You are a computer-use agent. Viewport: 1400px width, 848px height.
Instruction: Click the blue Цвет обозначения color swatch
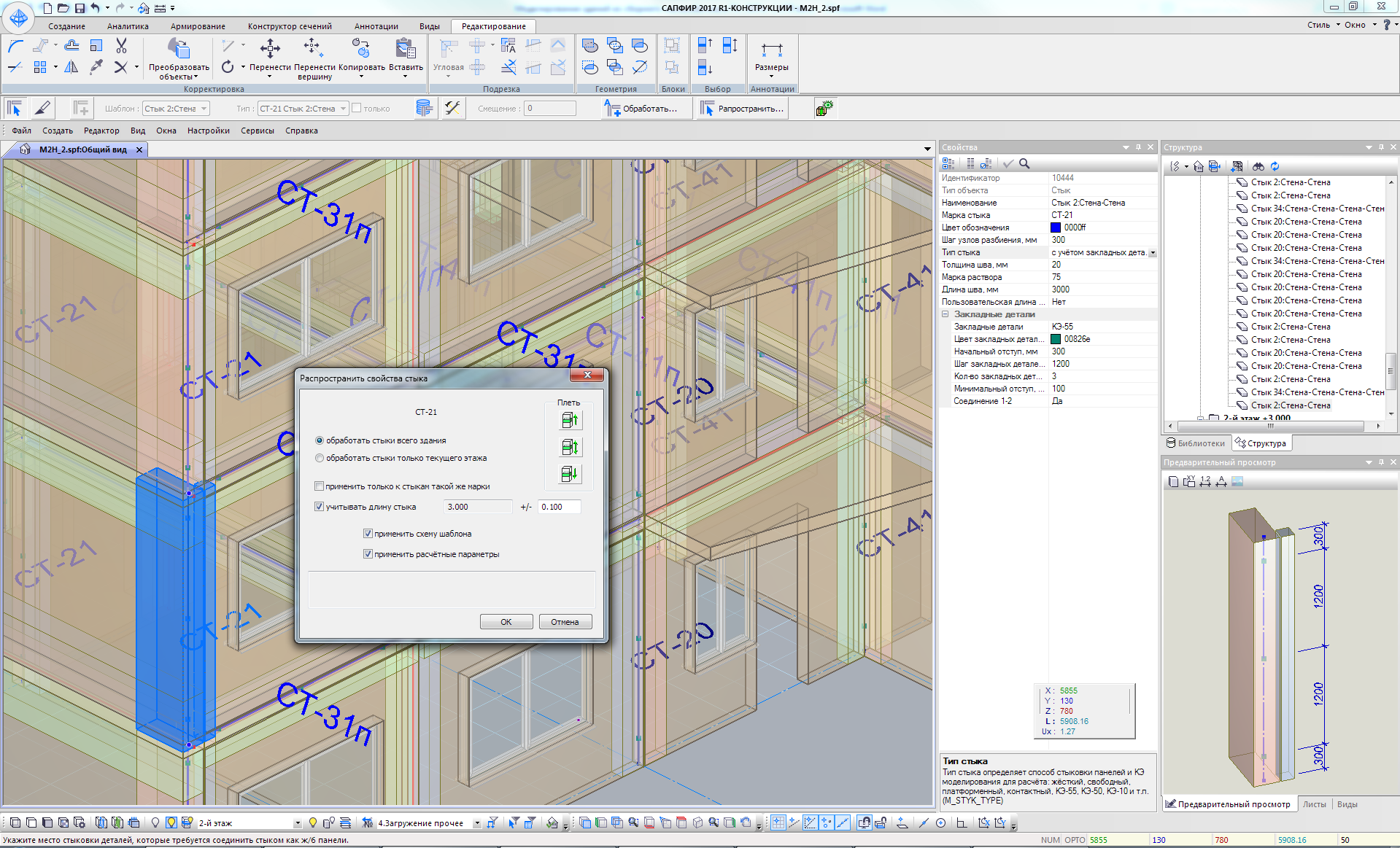(x=1056, y=227)
